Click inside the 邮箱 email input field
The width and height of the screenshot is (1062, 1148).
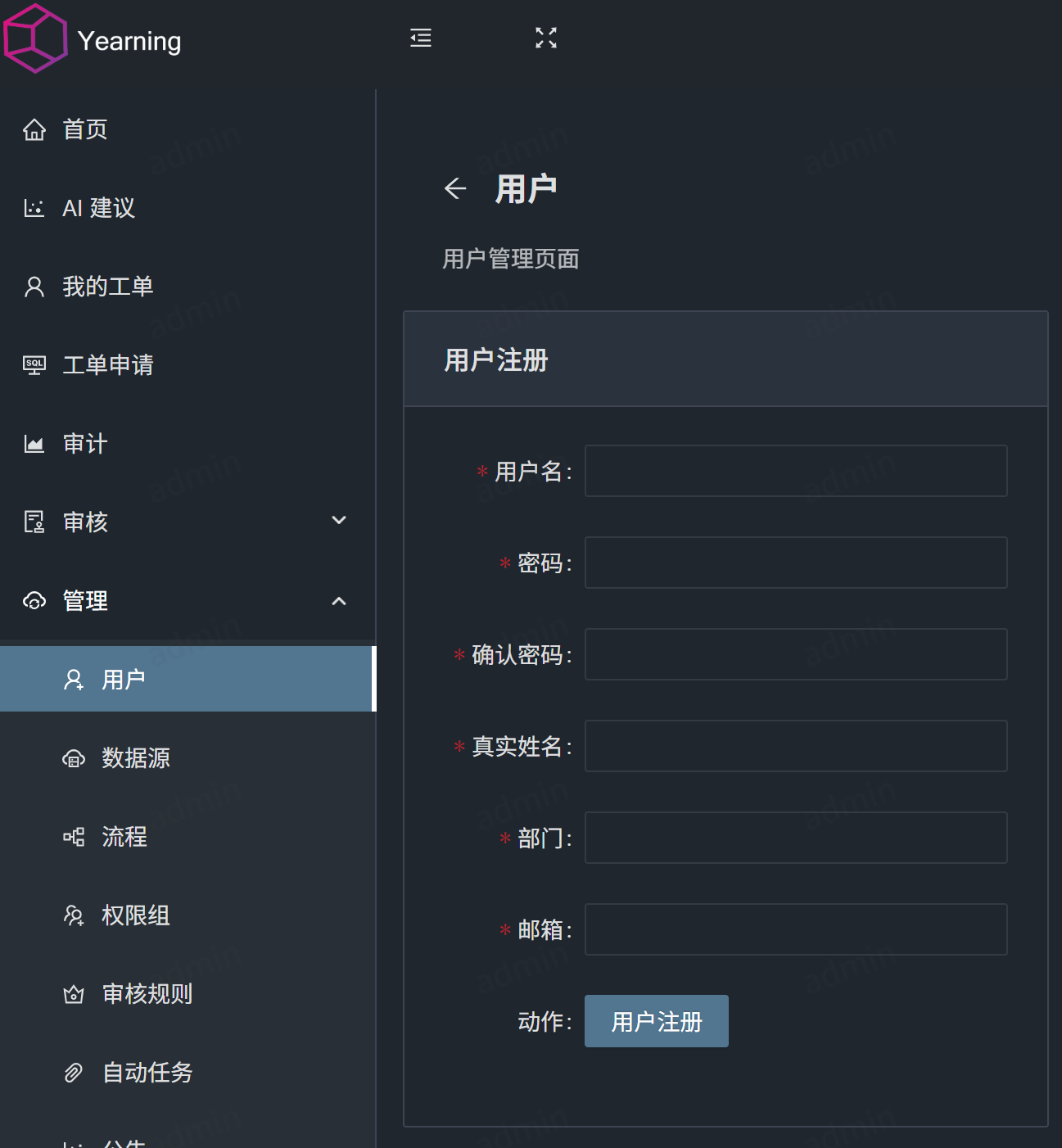(795, 929)
